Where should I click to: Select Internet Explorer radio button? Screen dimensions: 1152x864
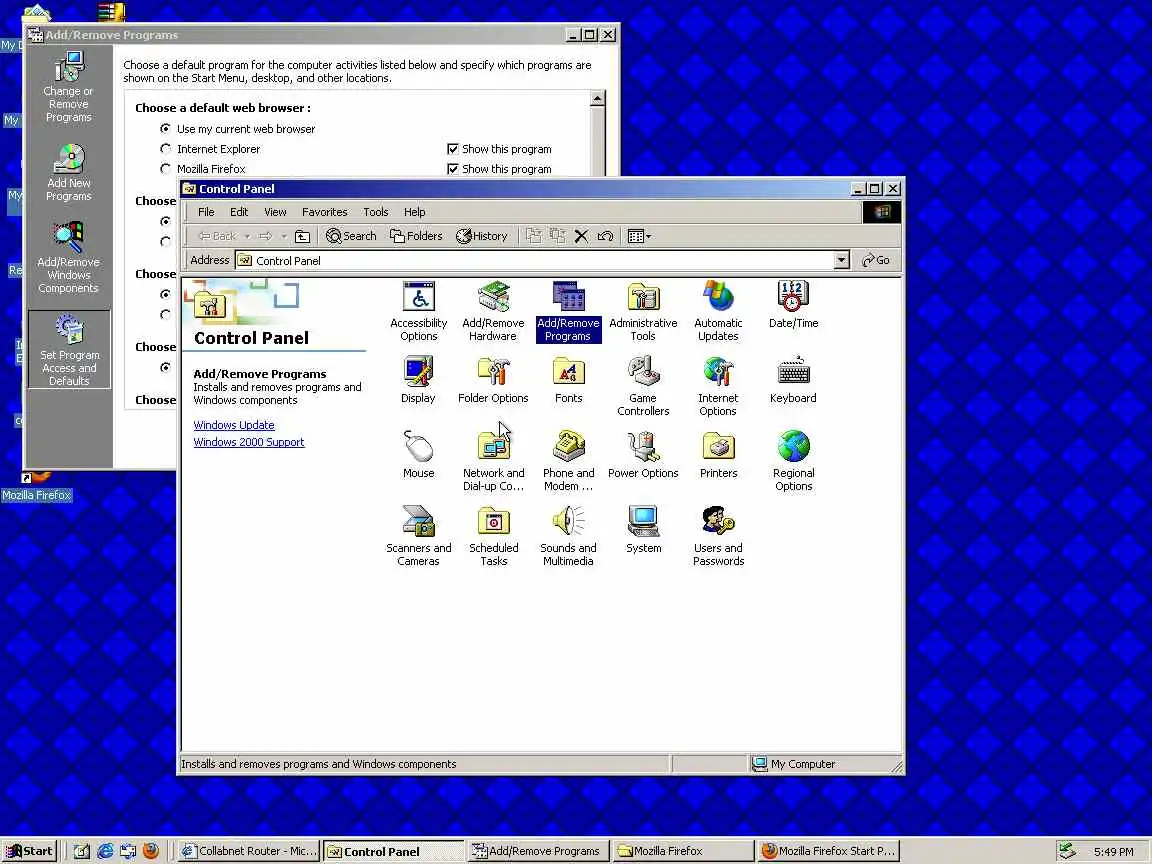click(165, 148)
